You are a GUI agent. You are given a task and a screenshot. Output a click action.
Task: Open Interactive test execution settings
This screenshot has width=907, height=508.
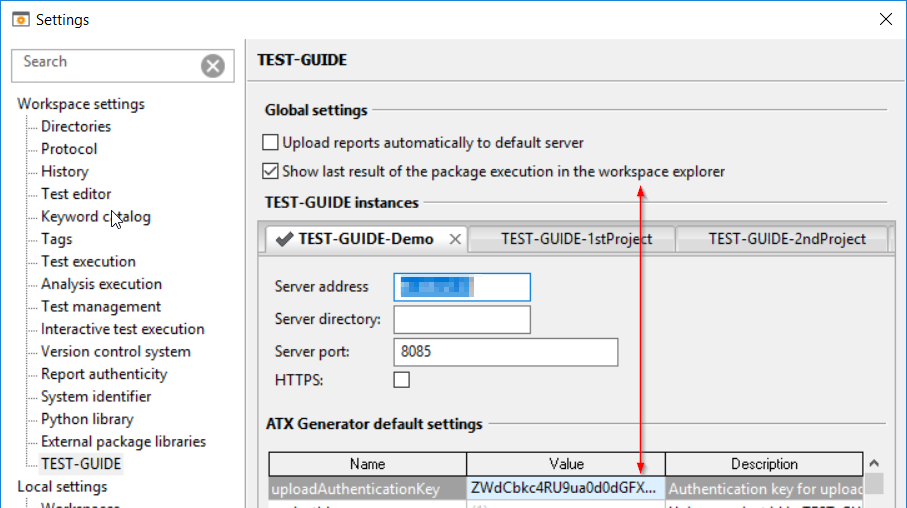pos(123,329)
